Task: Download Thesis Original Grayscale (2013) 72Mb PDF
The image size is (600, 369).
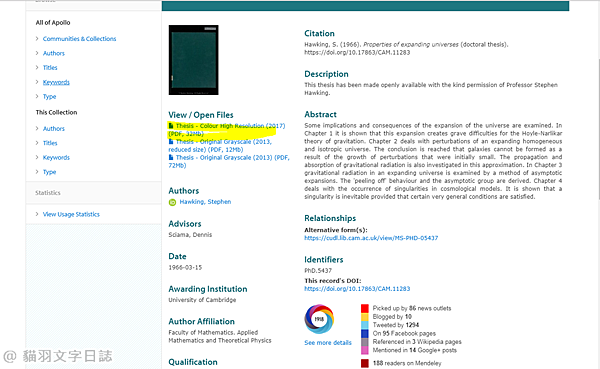Action: 229,162
